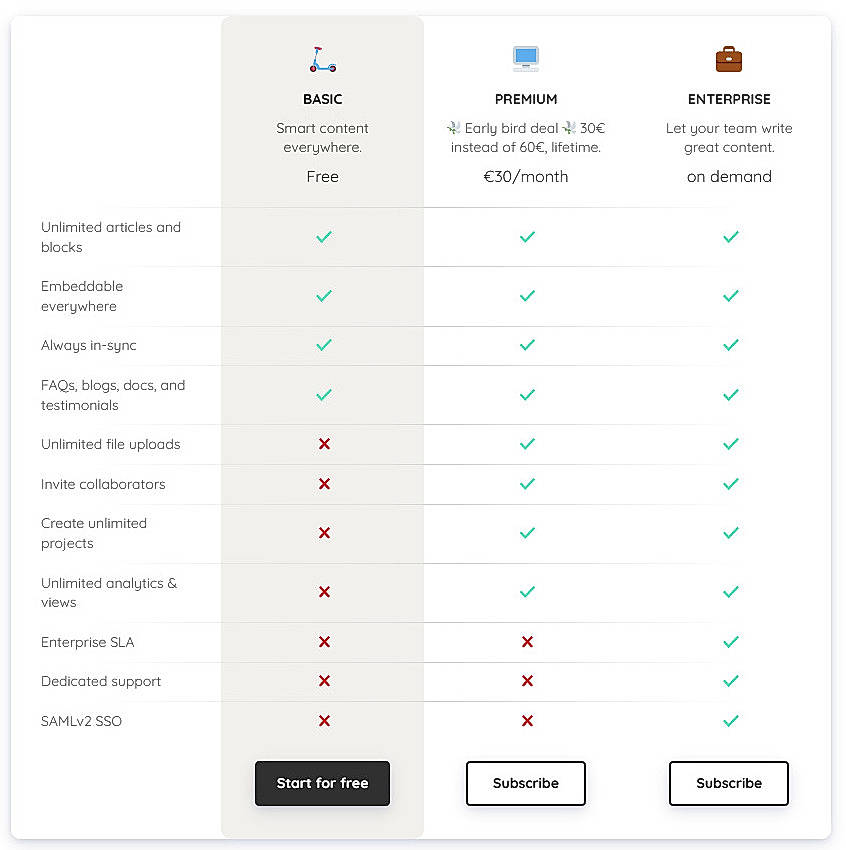
Task: Click the checkmark for Always in-sync under ENTERPRISE
Action: coord(730,345)
